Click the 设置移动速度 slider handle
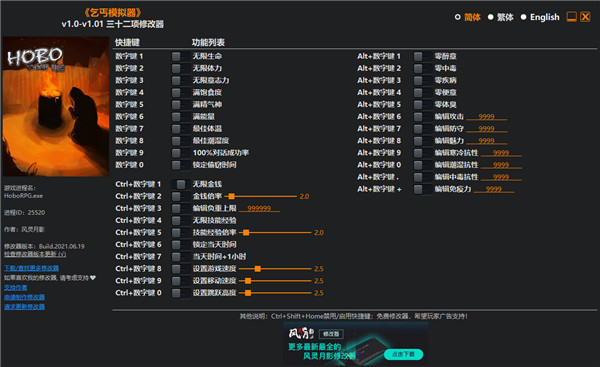 (x=248, y=281)
